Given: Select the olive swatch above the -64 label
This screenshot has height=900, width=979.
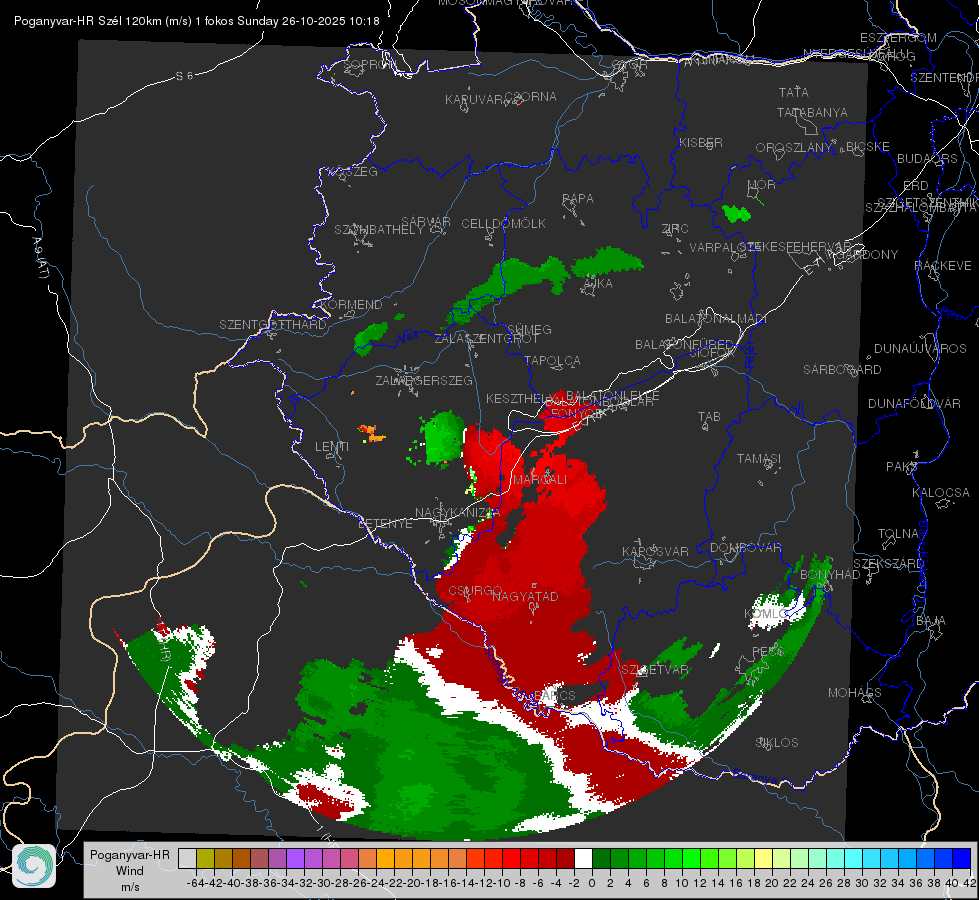Looking at the screenshot, I should point(205,858).
